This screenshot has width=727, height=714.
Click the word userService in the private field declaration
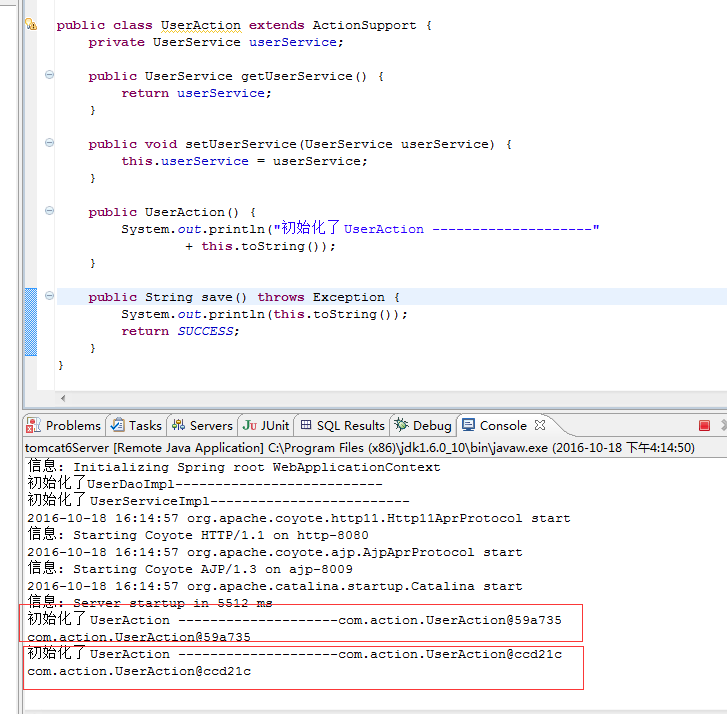pos(293,42)
